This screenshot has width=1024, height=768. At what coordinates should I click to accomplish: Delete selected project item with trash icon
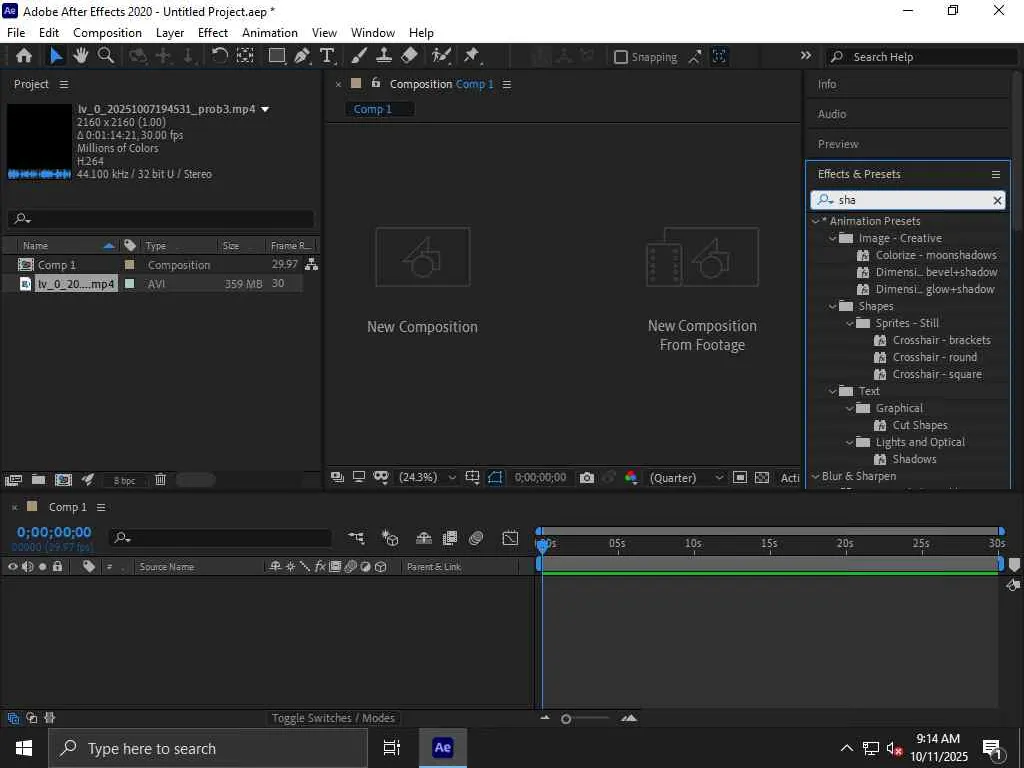point(161,480)
